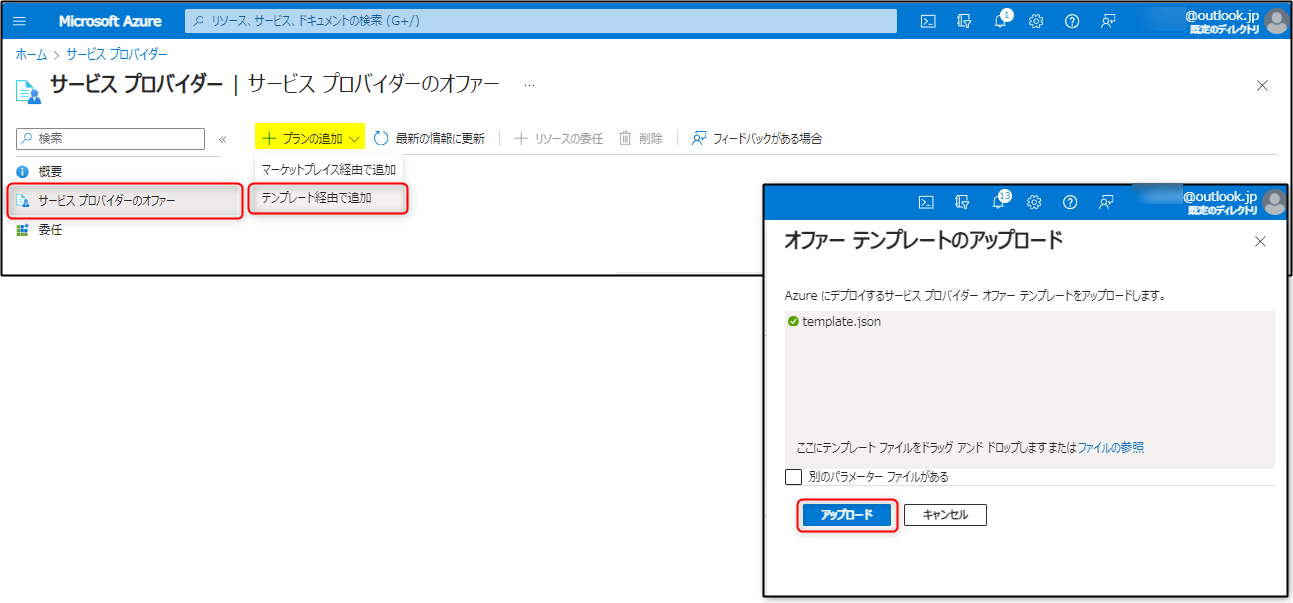
Task: Close the オファー テンプレートのアップロード panel
Action: [x=1260, y=241]
